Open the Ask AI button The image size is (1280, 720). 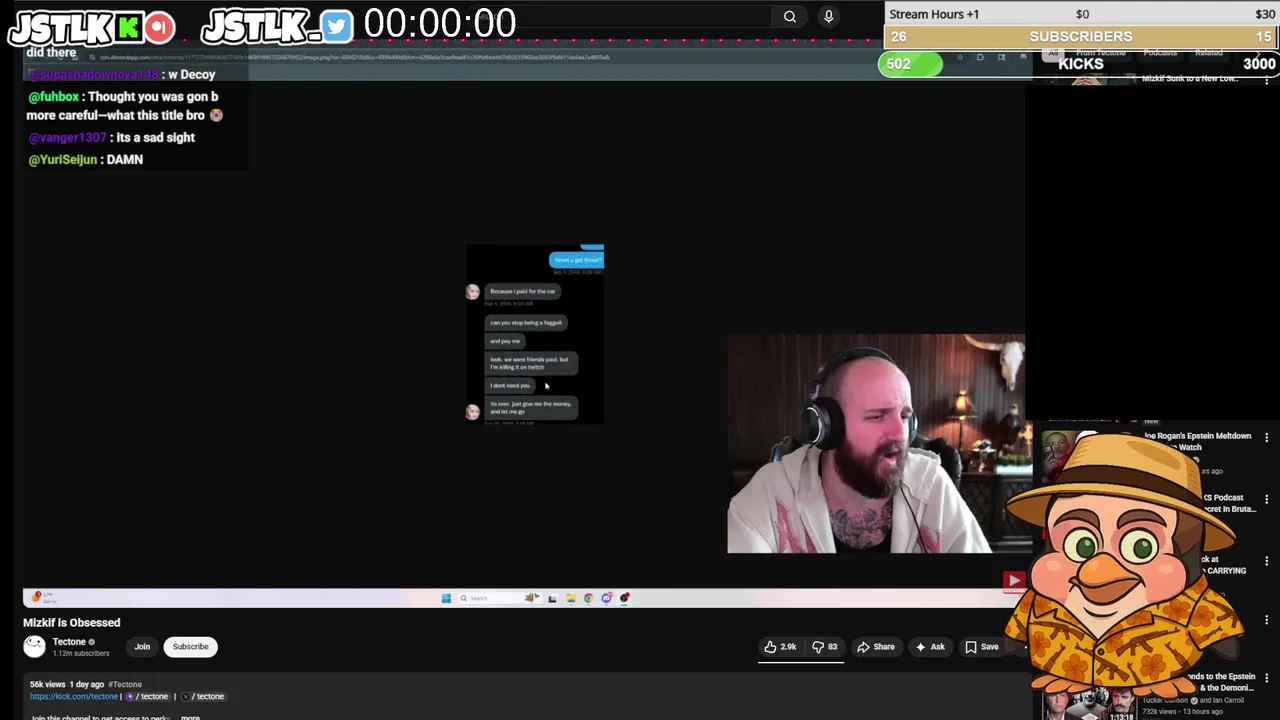pos(929,647)
